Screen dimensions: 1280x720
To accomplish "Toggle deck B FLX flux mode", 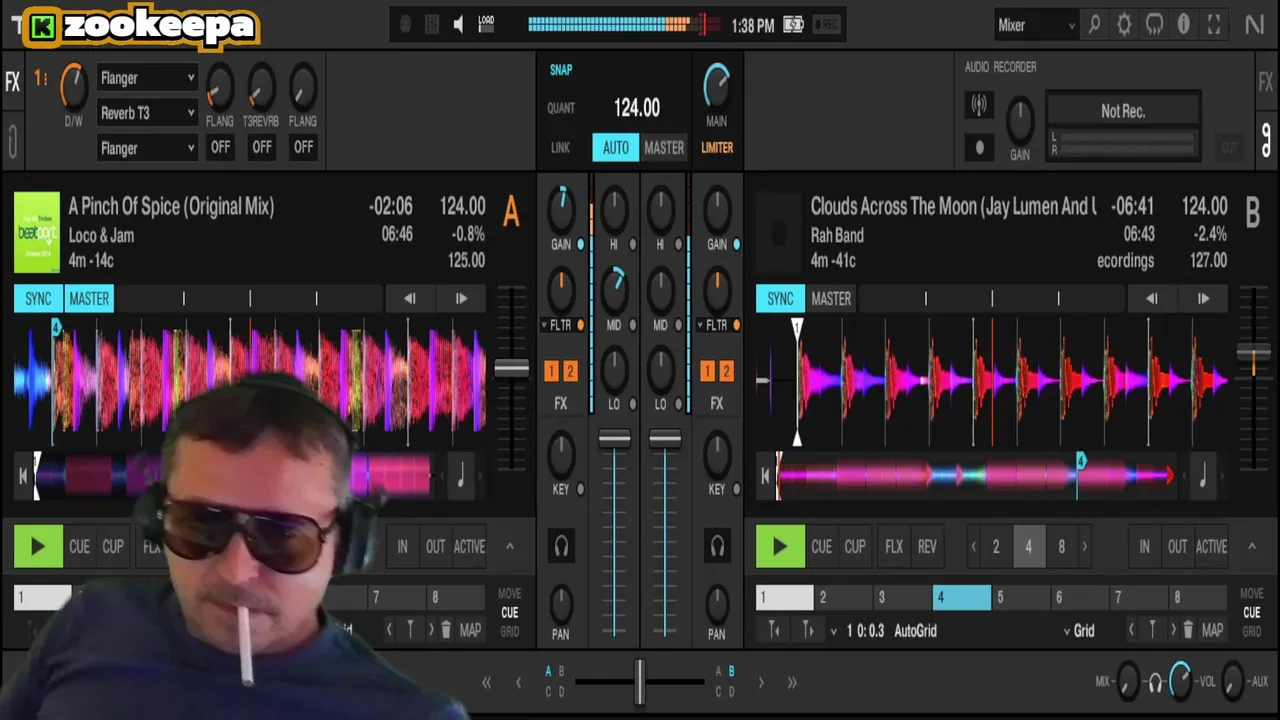I will pyautogui.click(x=894, y=546).
